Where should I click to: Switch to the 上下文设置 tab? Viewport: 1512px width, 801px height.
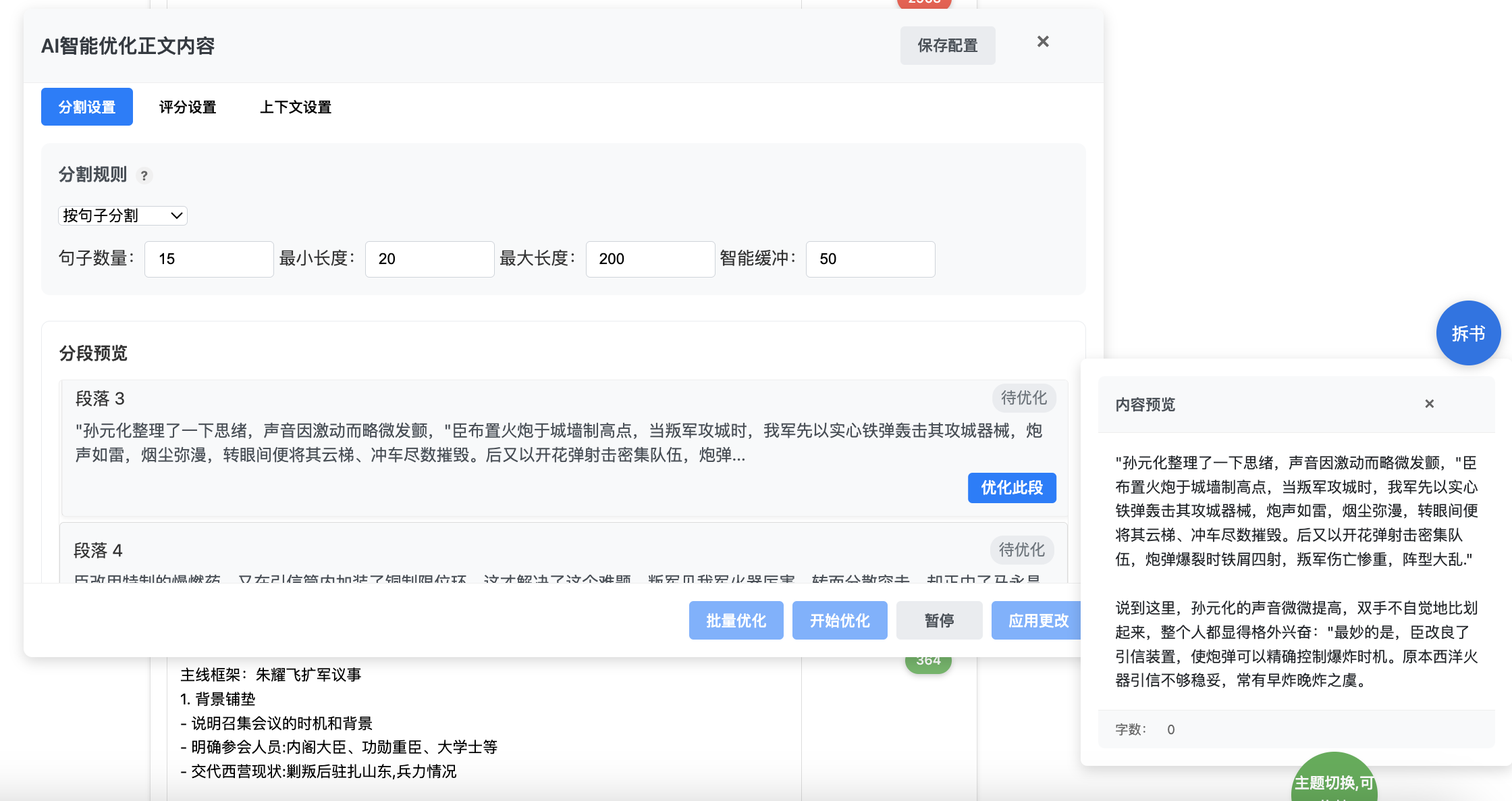(x=296, y=107)
